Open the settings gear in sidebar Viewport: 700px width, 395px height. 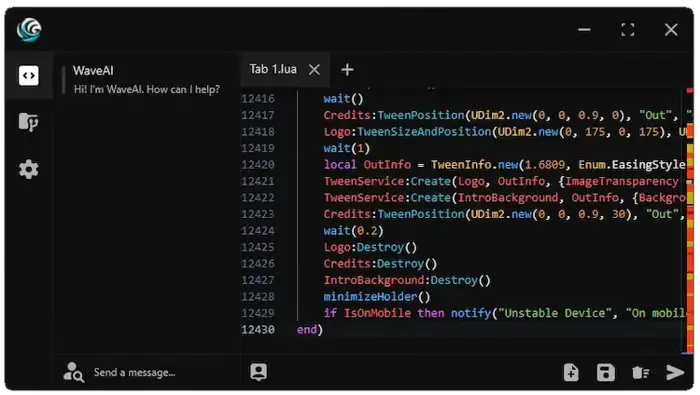pyautogui.click(x=29, y=170)
